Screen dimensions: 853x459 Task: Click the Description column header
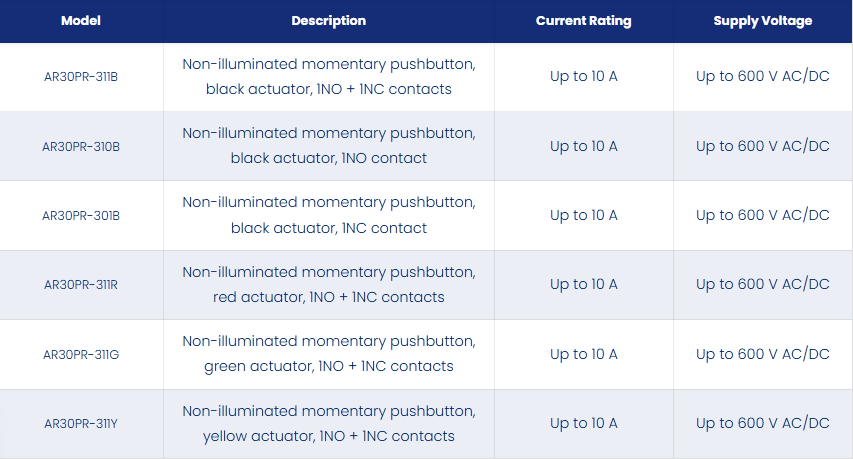(x=329, y=21)
